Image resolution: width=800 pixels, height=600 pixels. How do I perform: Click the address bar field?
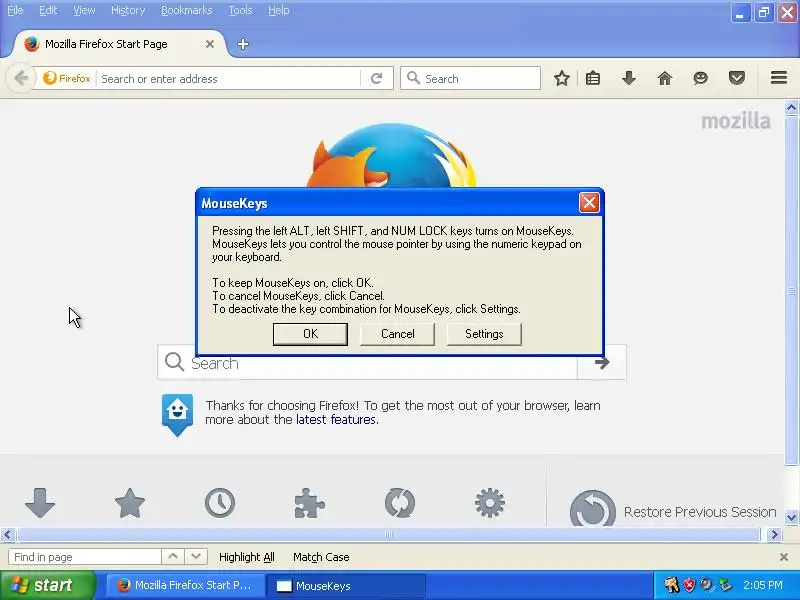point(229,79)
